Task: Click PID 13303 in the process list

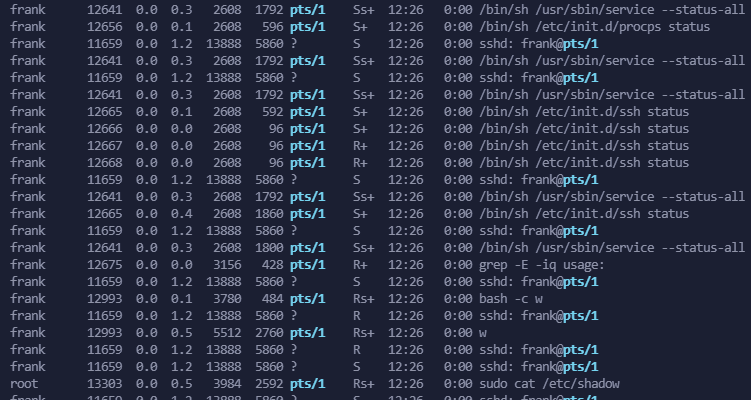Action: pos(105,383)
